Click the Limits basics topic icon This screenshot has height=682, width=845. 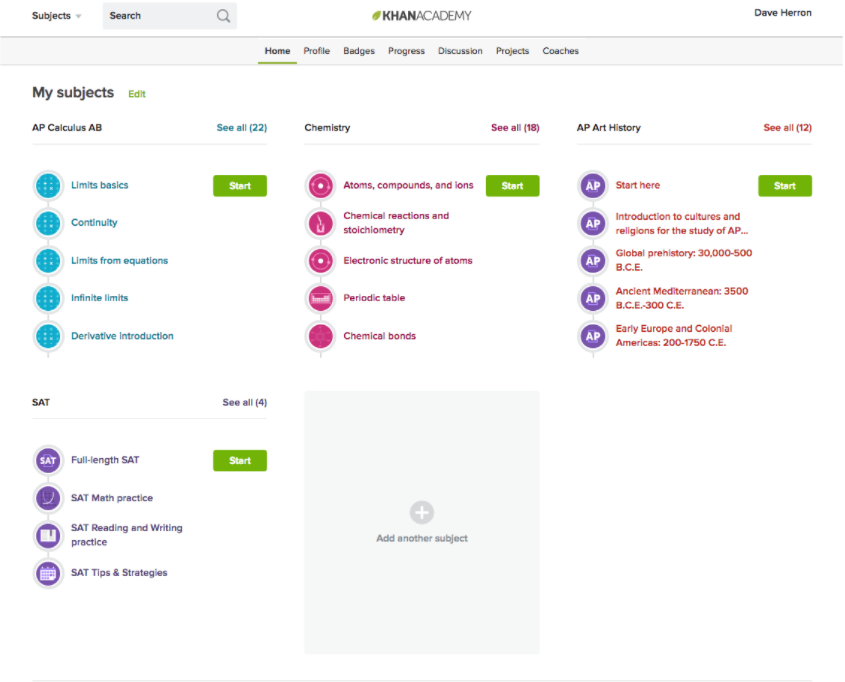(x=48, y=186)
